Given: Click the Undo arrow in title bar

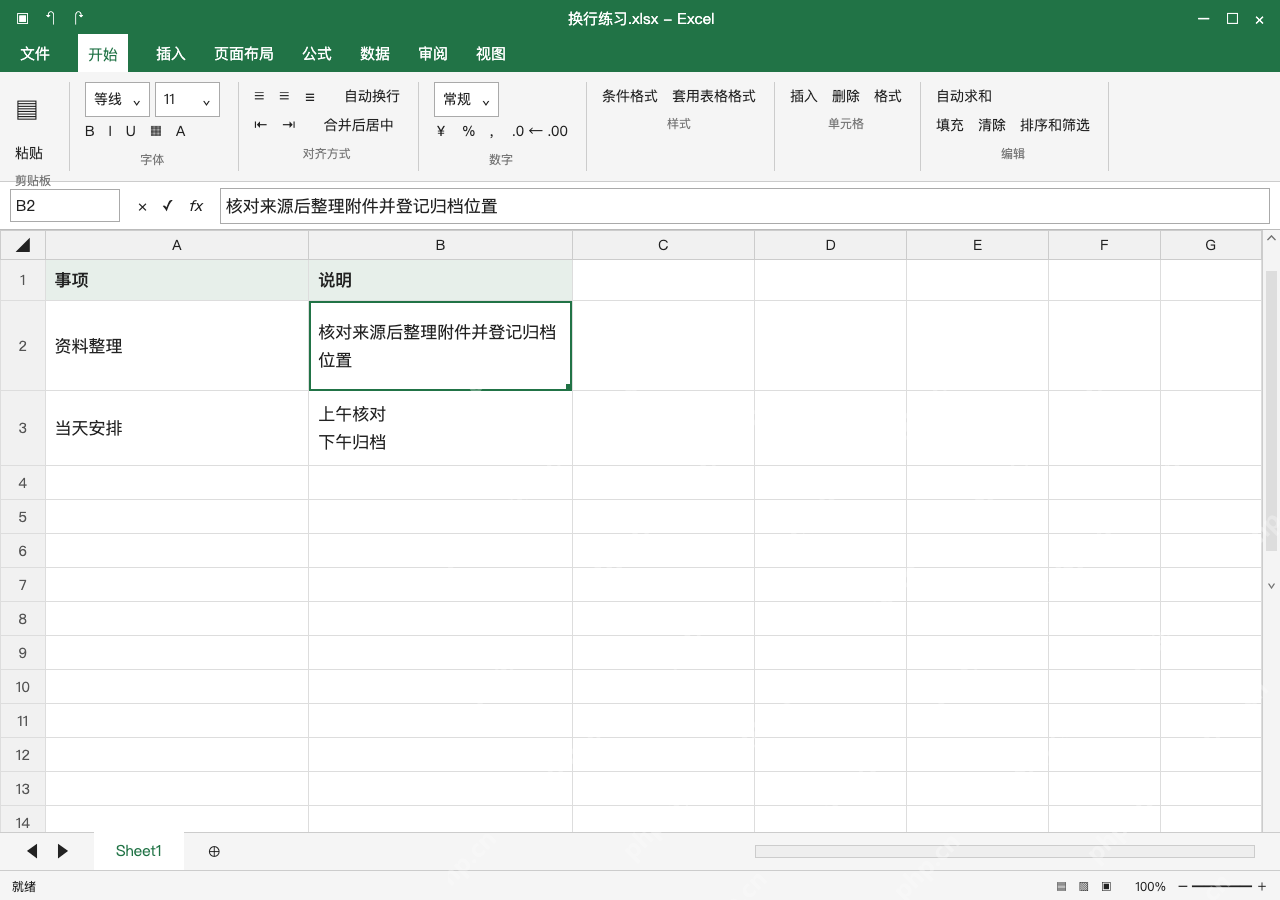Looking at the screenshot, I should click(50, 18).
